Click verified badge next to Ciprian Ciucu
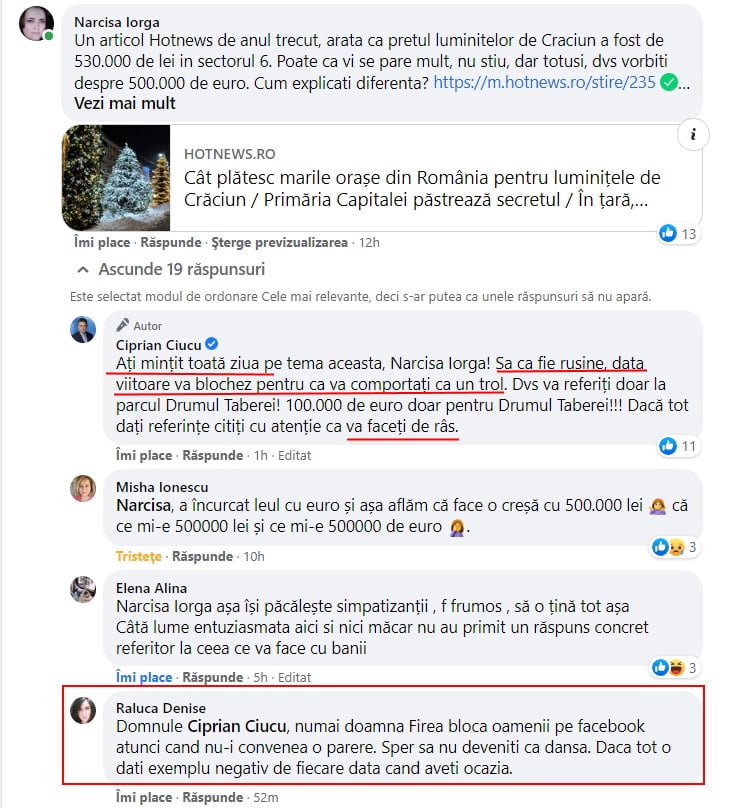739x808 pixels. click(x=211, y=344)
